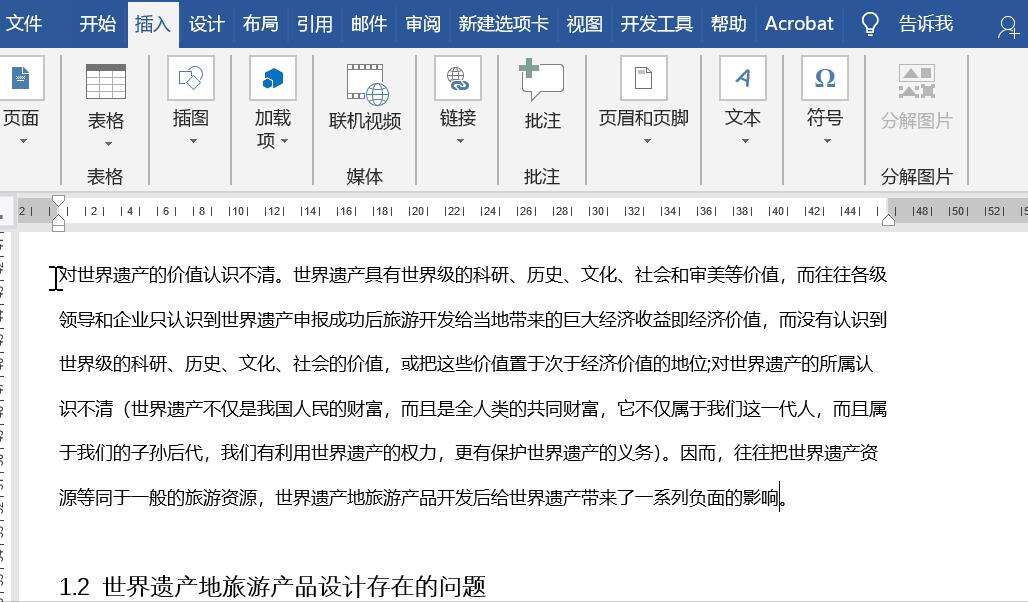Click the 告诉我 lightbulb icon
The image size is (1028, 602).
coord(869,24)
